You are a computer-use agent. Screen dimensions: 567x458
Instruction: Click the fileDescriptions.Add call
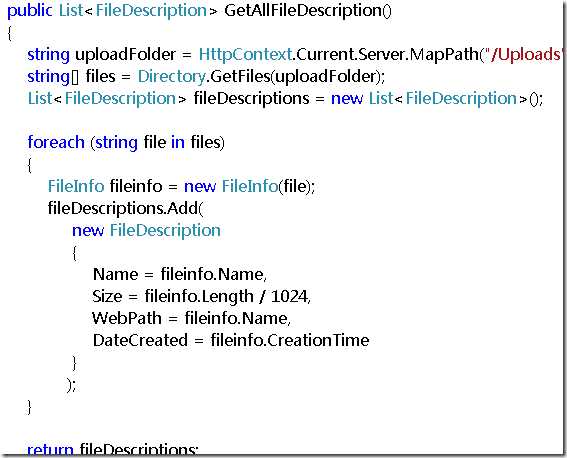pos(125,208)
